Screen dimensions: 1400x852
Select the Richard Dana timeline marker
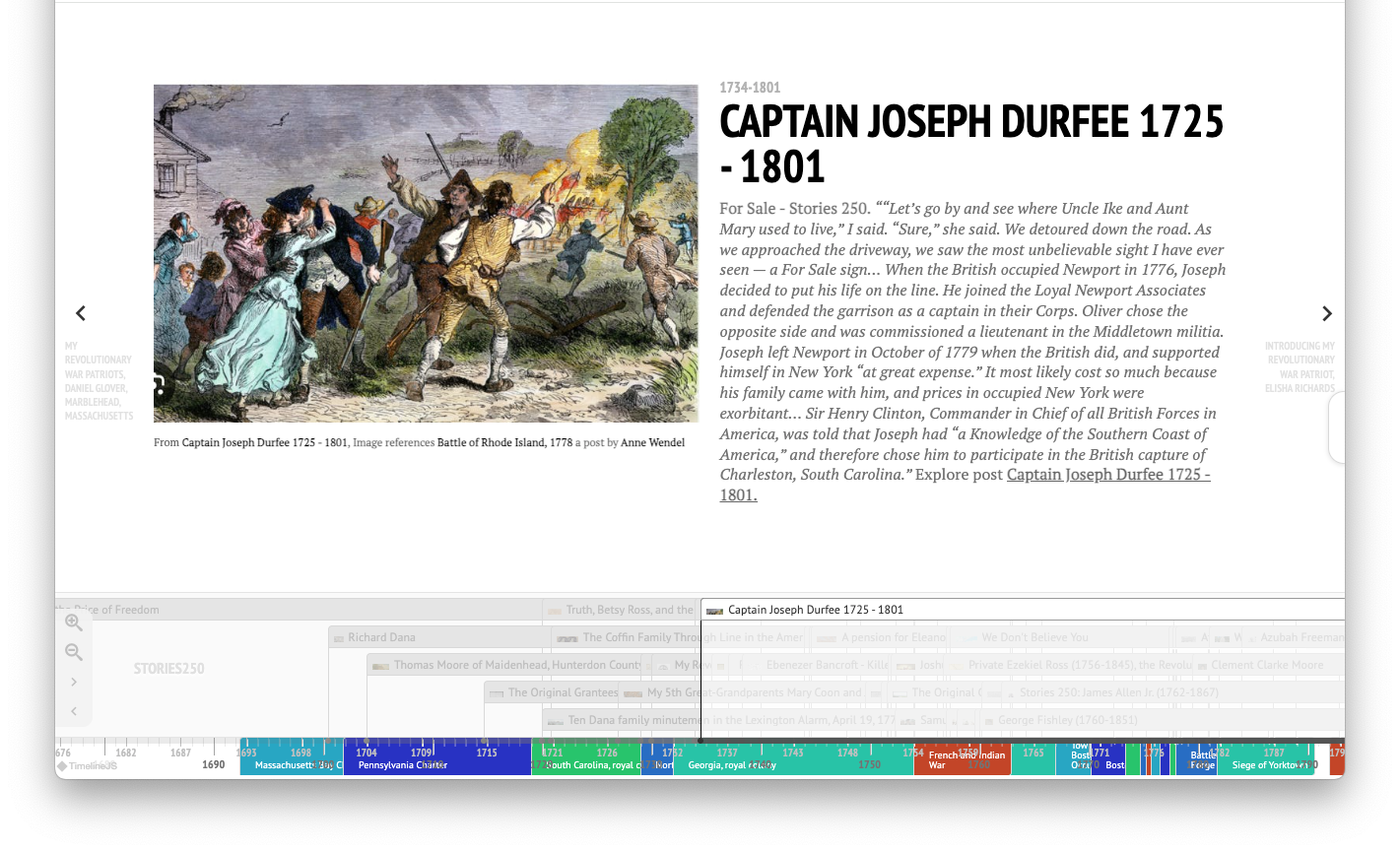pos(438,637)
